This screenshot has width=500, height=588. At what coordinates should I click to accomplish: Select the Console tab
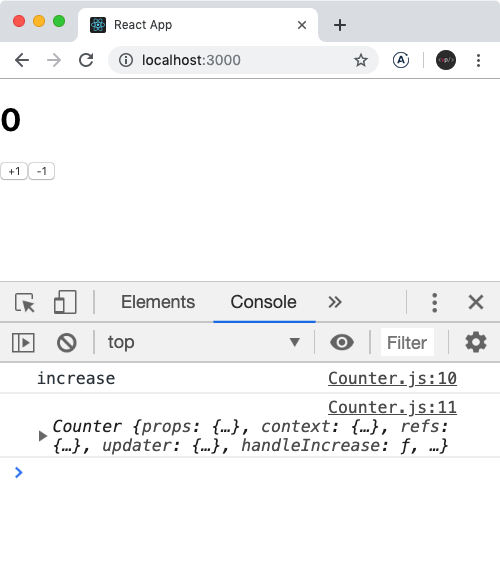(x=264, y=302)
